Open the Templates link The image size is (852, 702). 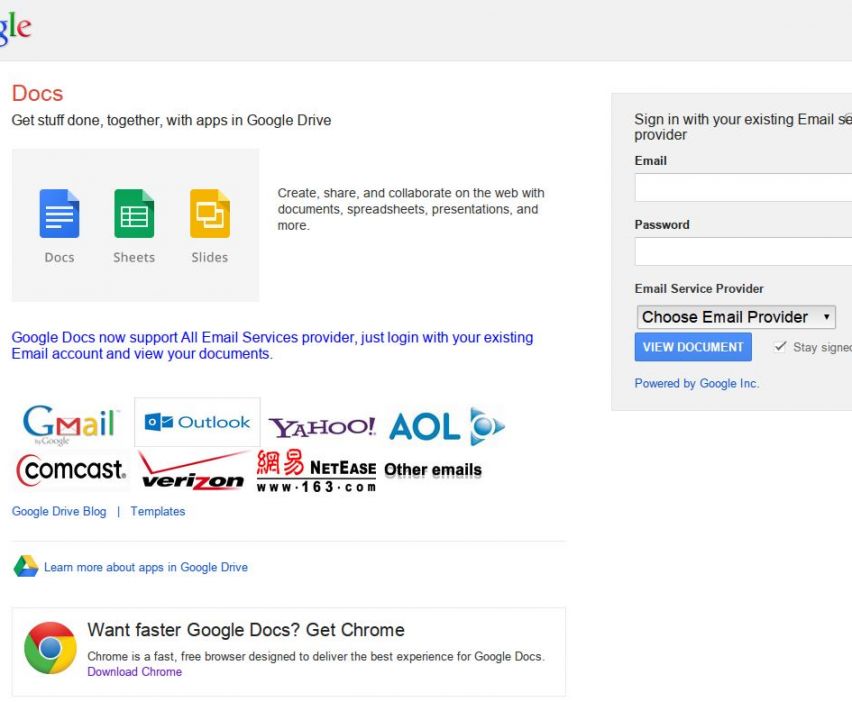coord(158,511)
